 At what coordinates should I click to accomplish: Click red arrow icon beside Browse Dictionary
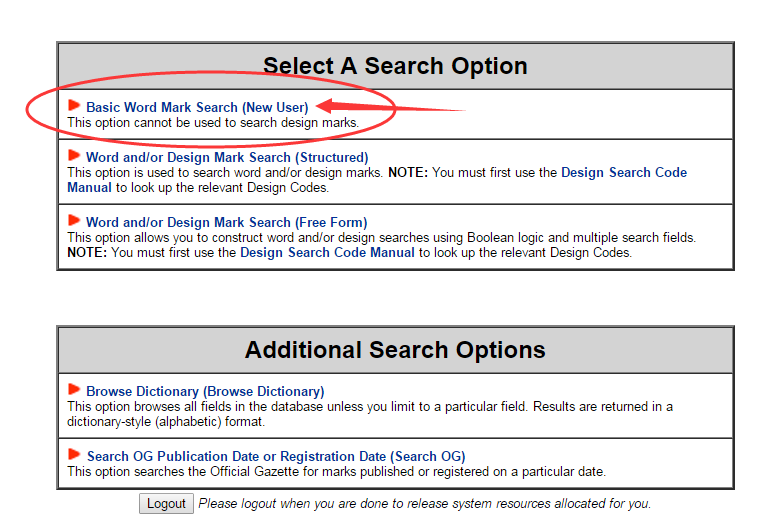tap(74, 389)
